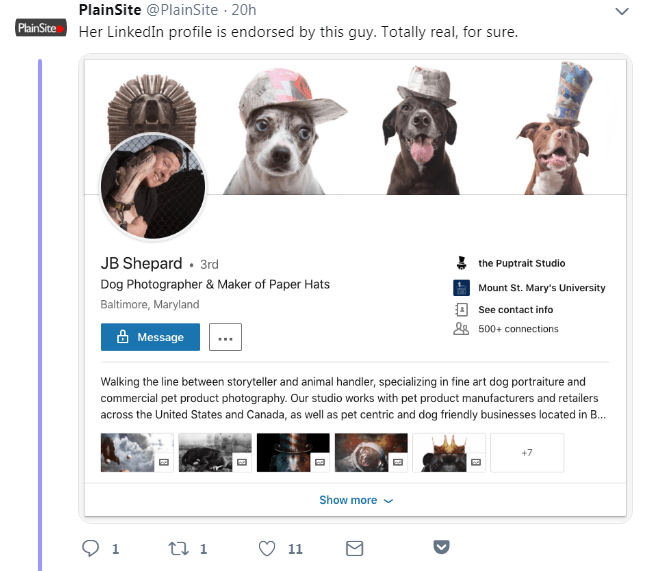Send tweet via envelope message icon

click(x=355, y=549)
